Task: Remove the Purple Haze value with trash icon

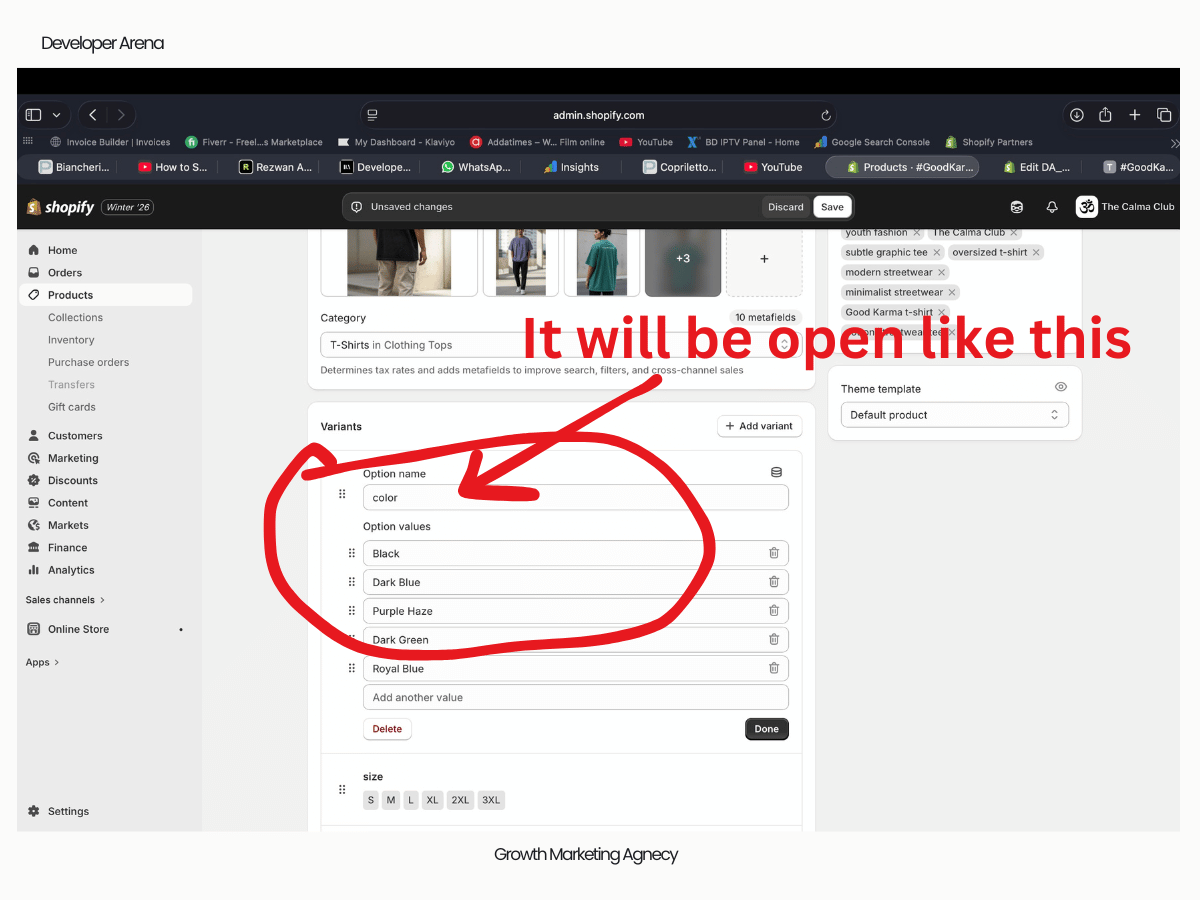Action: [x=773, y=611]
